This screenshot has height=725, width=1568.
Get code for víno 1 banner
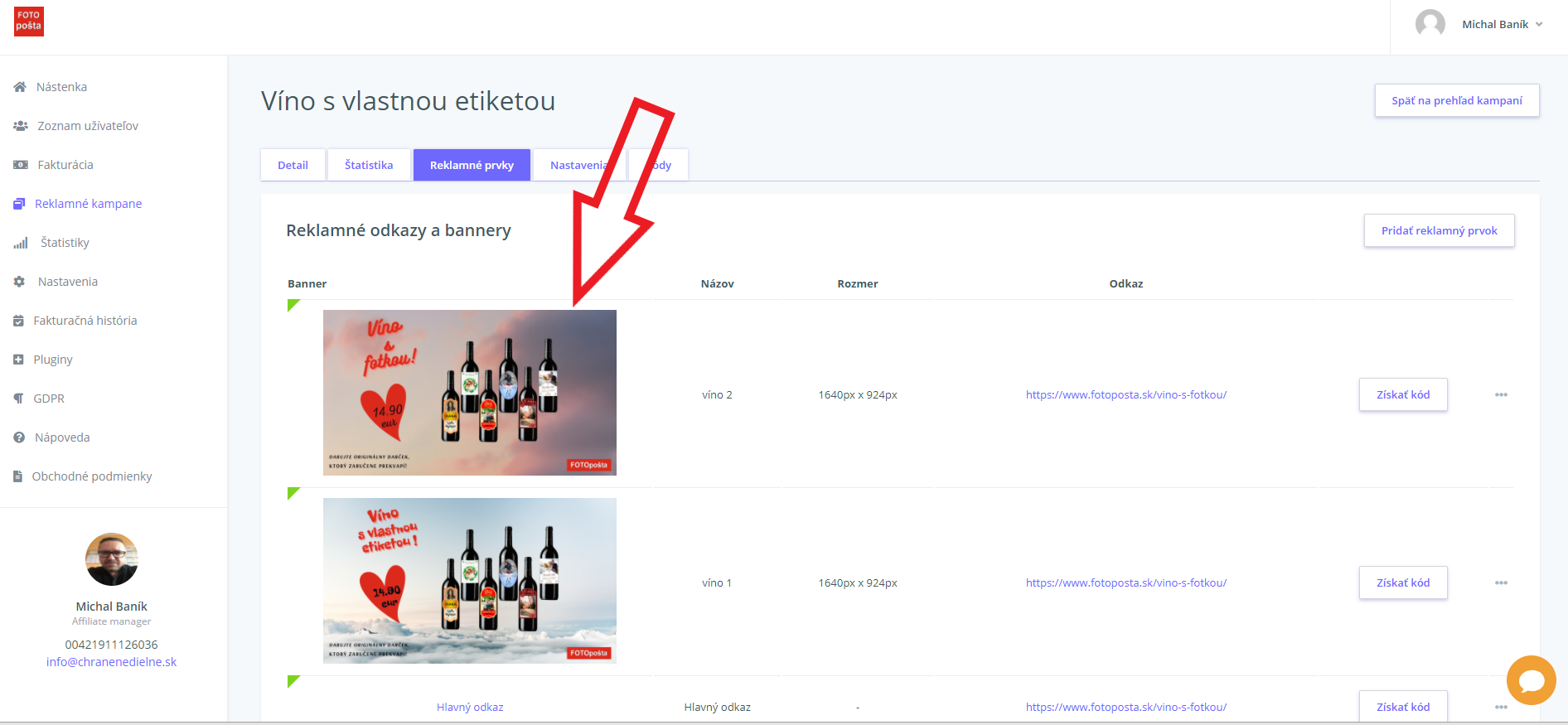point(1403,582)
